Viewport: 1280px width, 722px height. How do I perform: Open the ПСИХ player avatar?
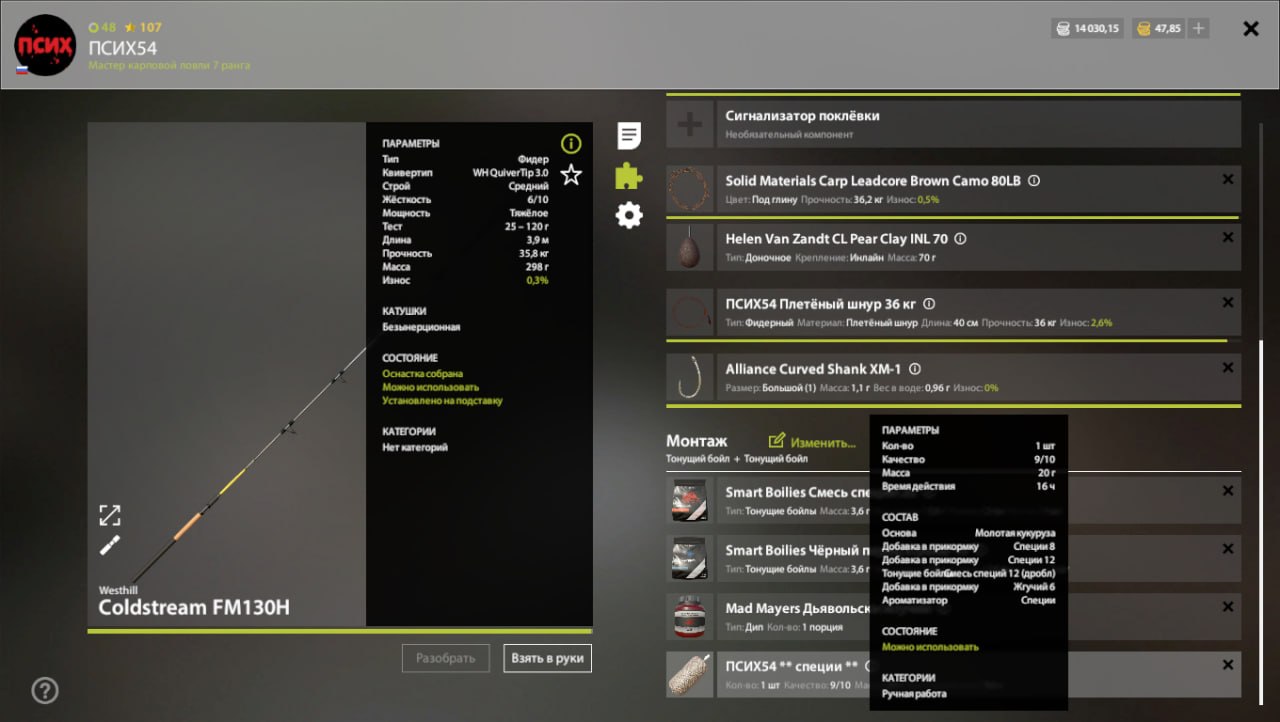[x=45, y=45]
